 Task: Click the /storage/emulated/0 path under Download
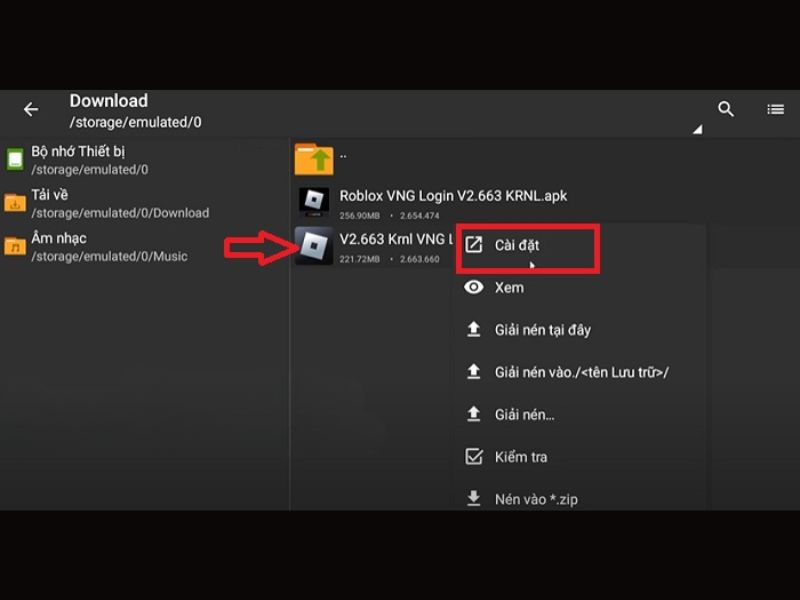click(x=136, y=122)
